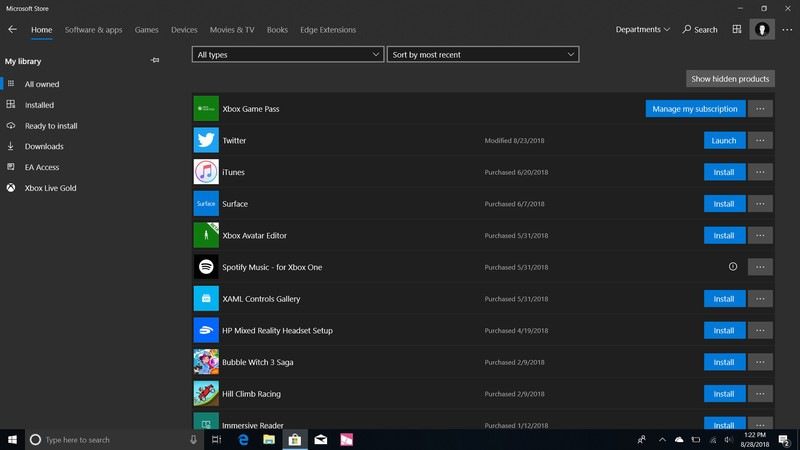This screenshot has height=450, width=800.
Task: Expand the Sort by most recent dropdown
Action: [483, 54]
